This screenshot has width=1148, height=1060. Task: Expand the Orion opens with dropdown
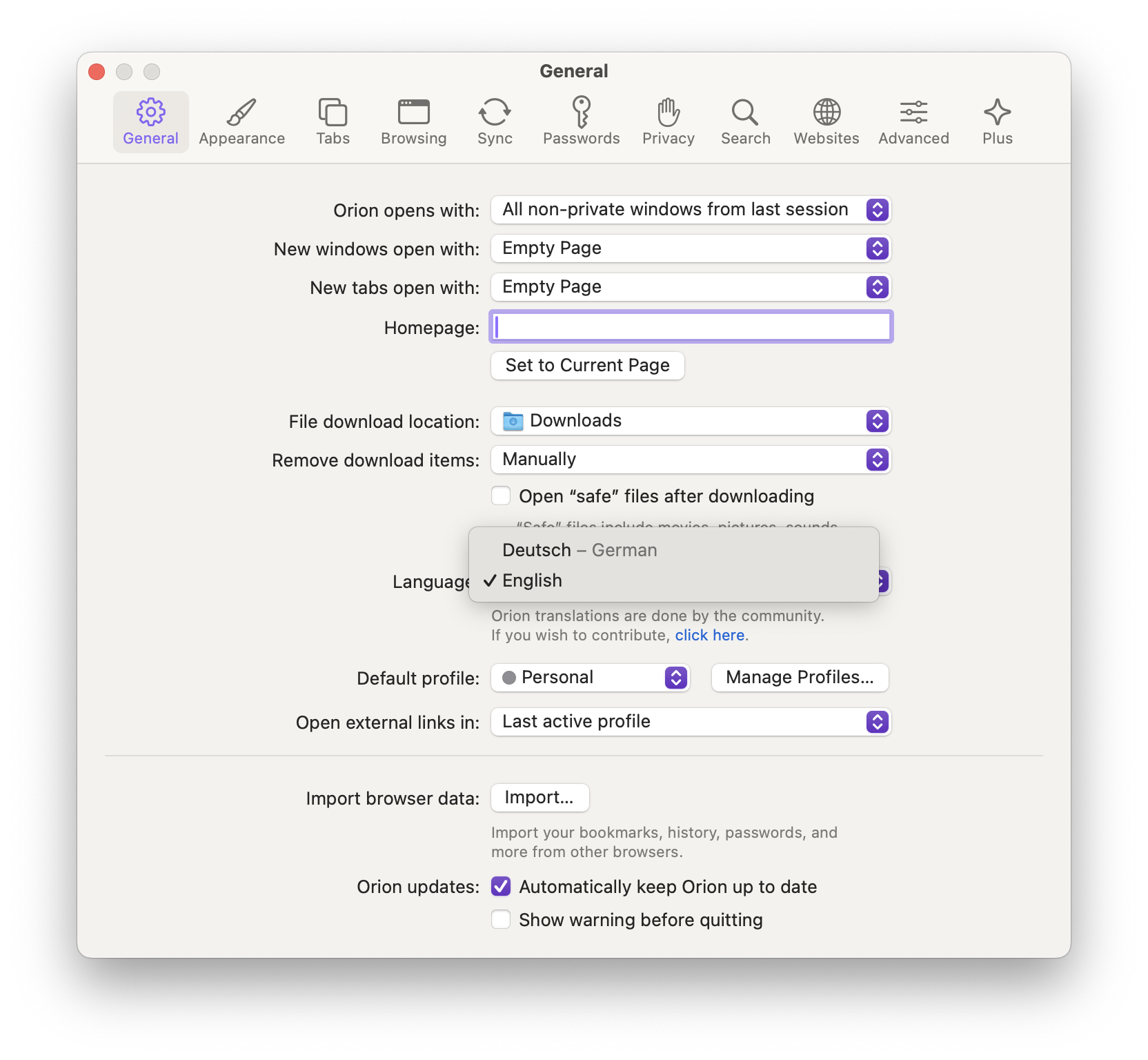pos(691,210)
